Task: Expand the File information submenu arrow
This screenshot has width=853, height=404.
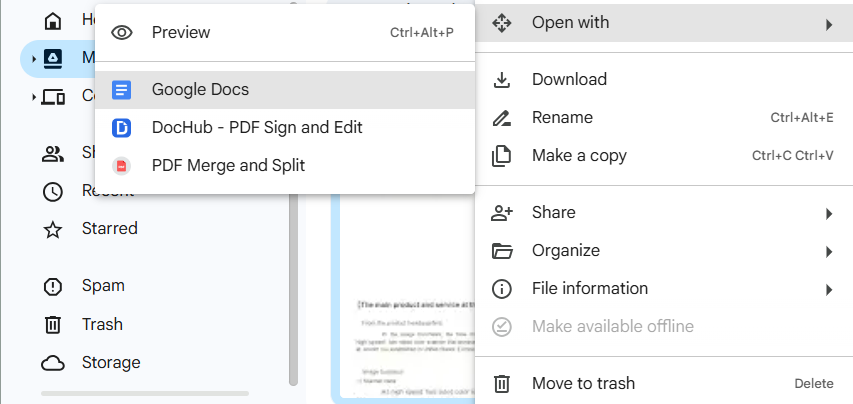Action: (829, 290)
